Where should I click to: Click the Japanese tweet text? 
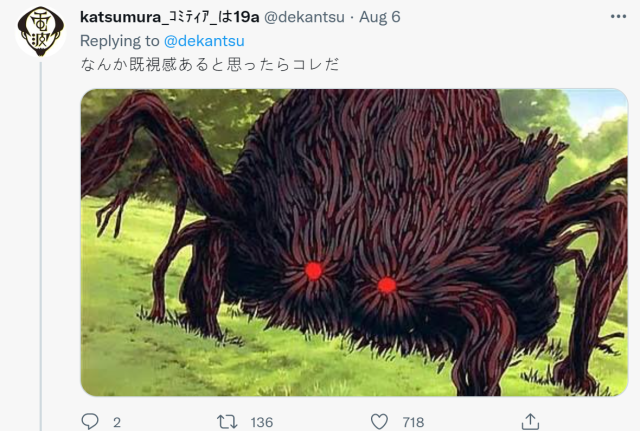click(210, 64)
